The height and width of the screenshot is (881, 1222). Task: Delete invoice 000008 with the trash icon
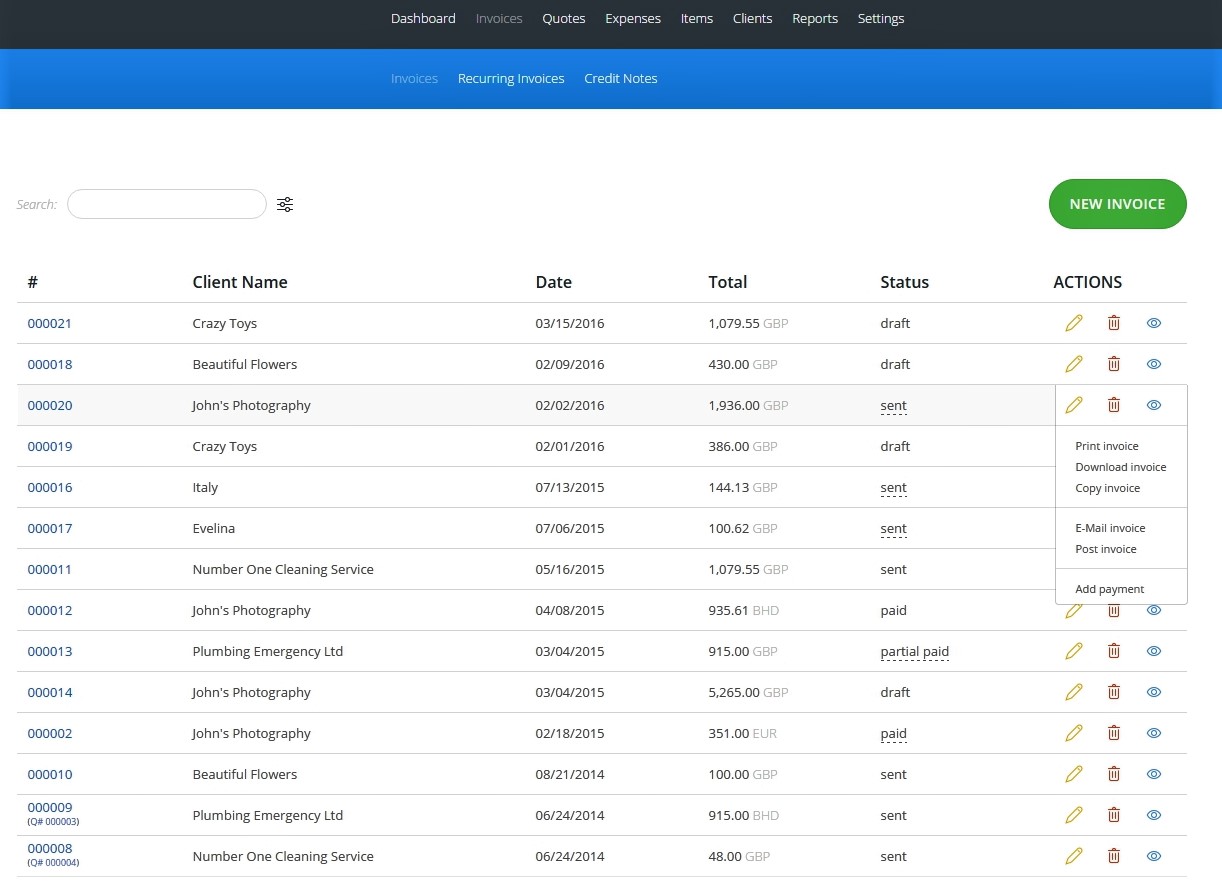click(x=1114, y=856)
